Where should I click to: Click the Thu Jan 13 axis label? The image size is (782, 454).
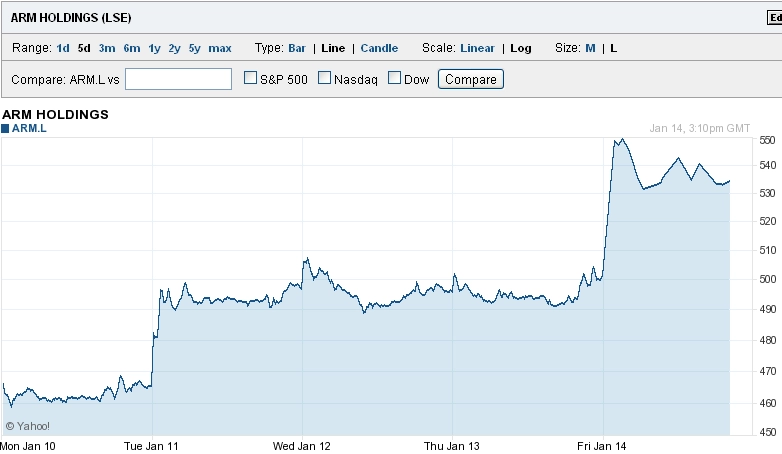pyautogui.click(x=451, y=446)
